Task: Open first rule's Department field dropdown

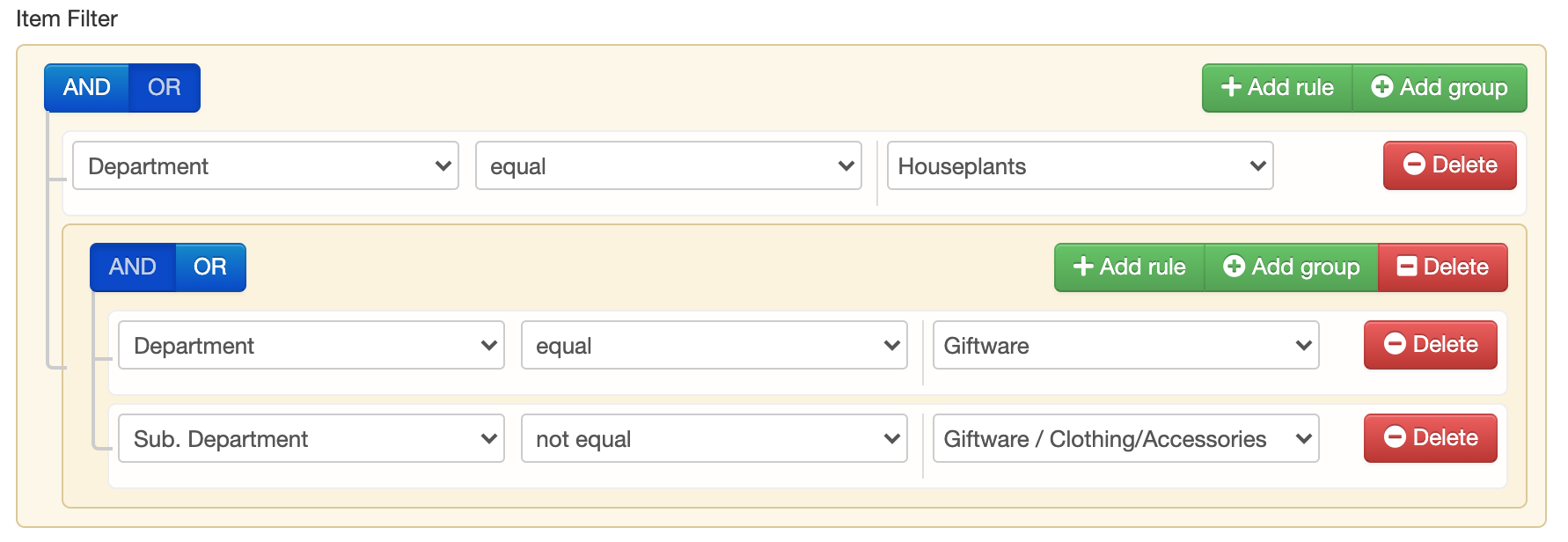Action: point(265,166)
